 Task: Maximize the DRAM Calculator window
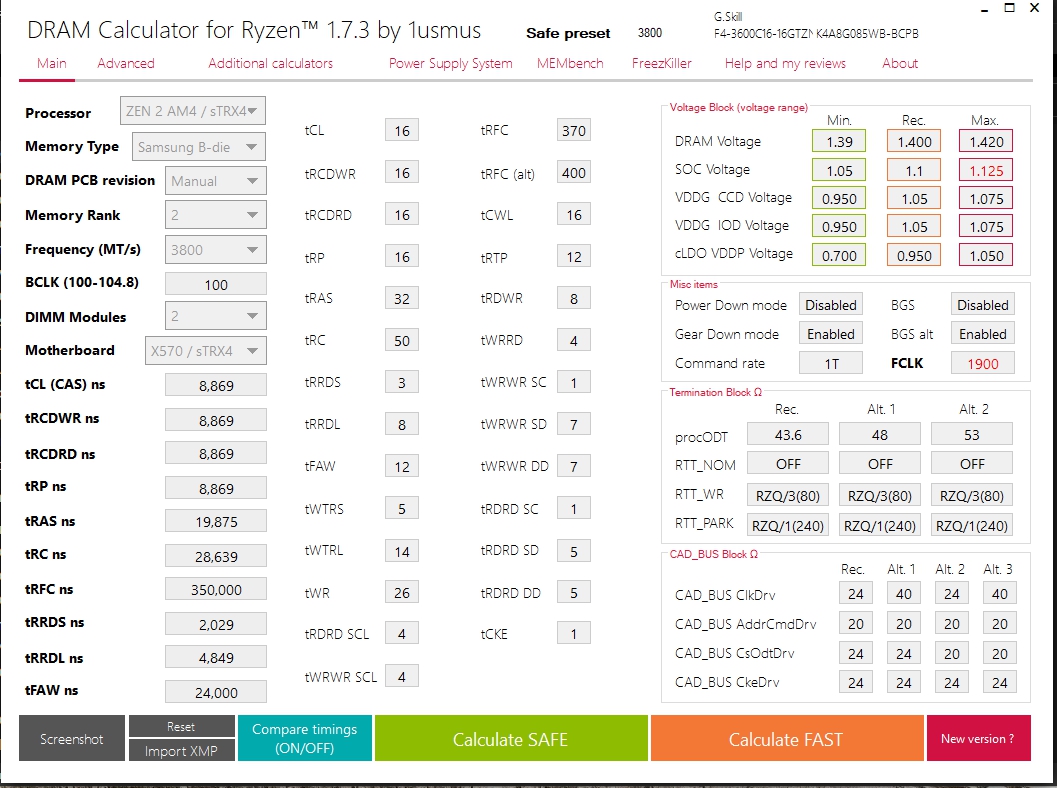tap(1009, 8)
